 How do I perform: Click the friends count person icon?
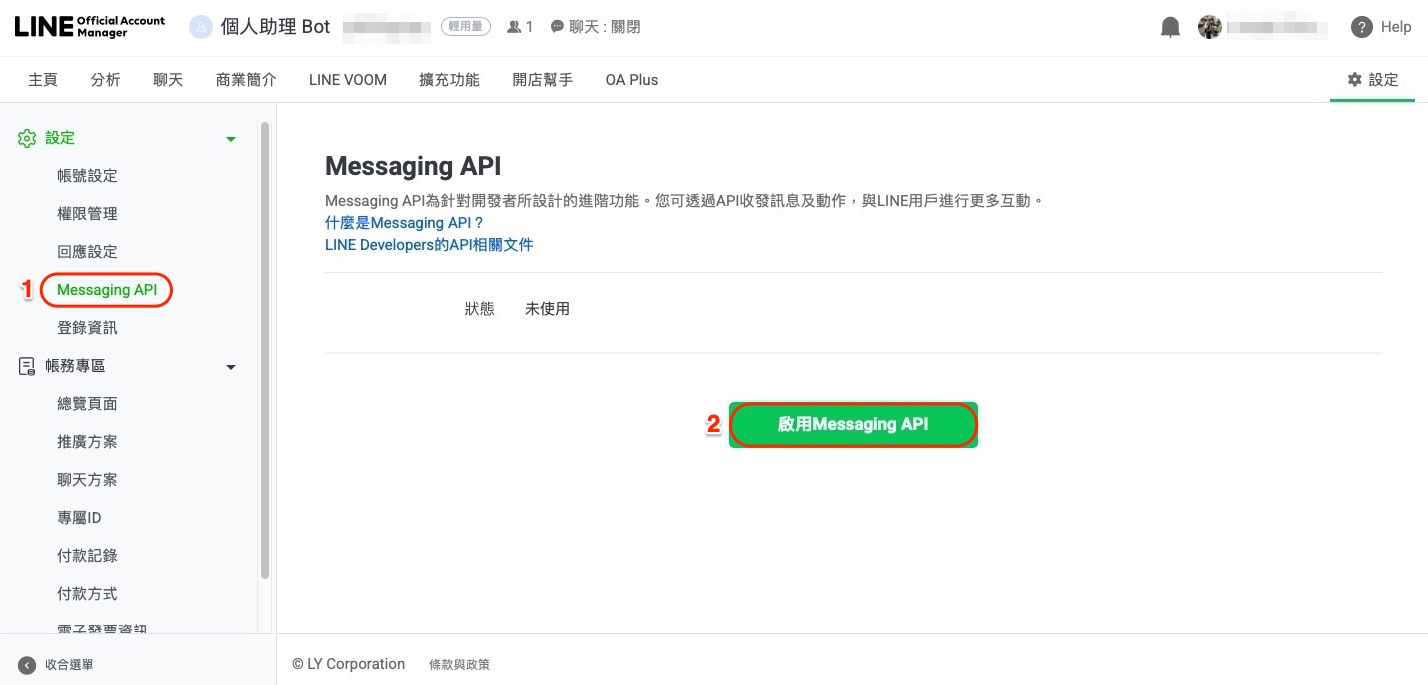514,27
